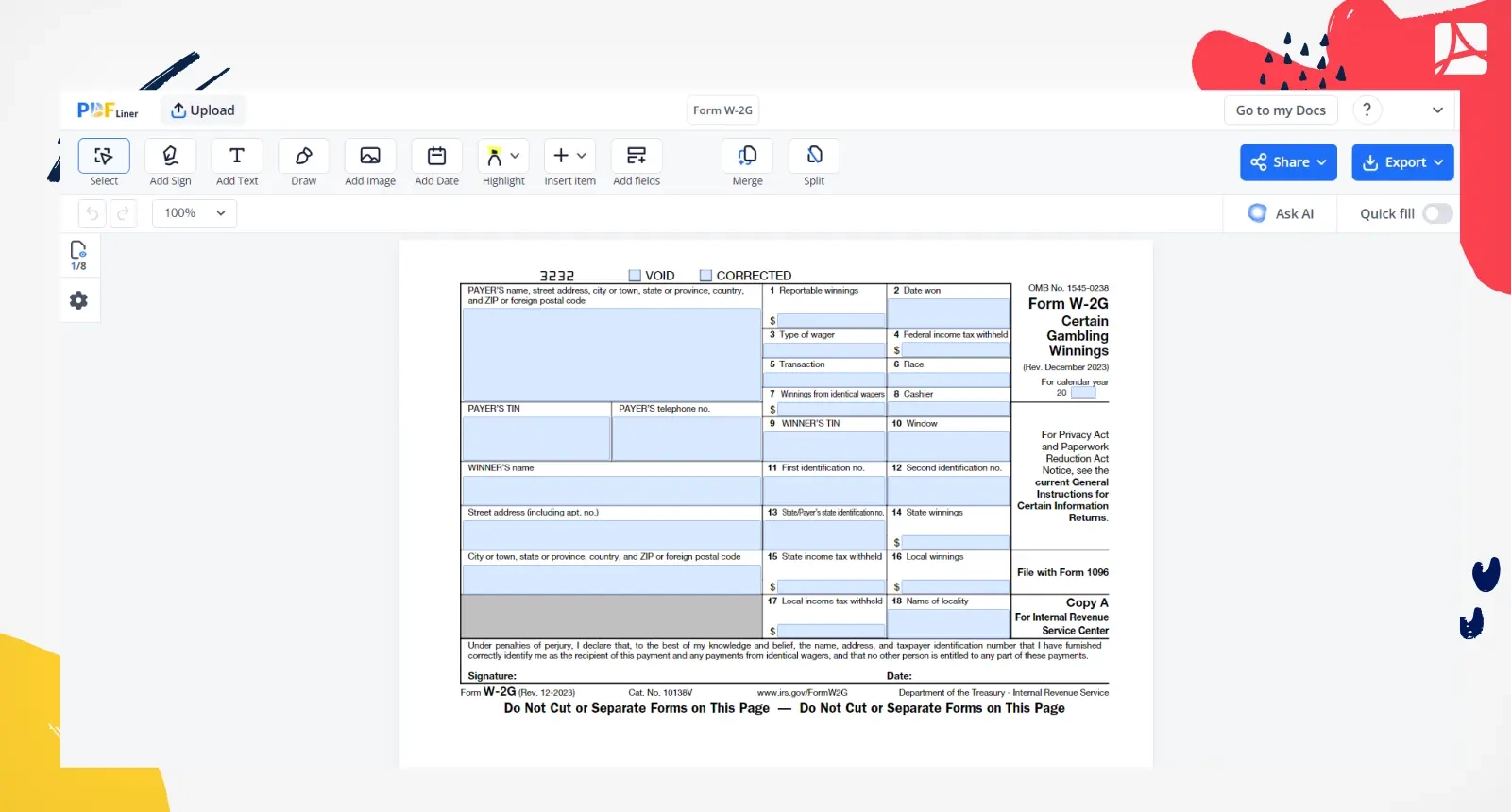The height and width of the screenshot is (812, 1511).
Task: Click the Transaction field box 5
Action: click(824, 380)
